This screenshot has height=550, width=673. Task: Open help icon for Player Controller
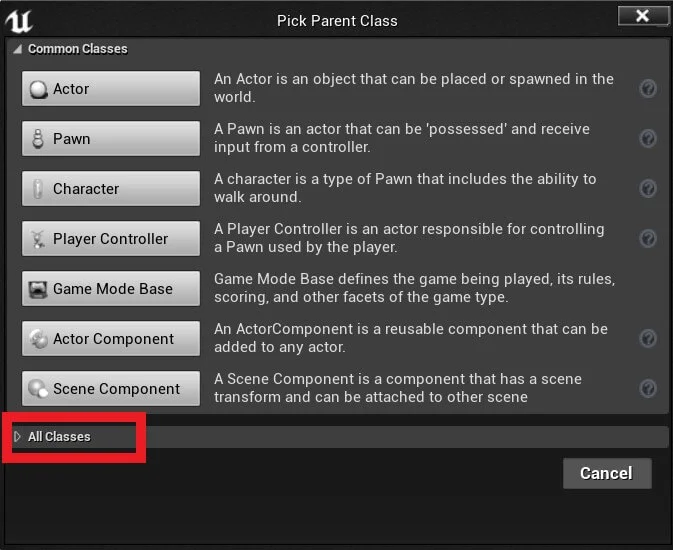pos(648,238)
